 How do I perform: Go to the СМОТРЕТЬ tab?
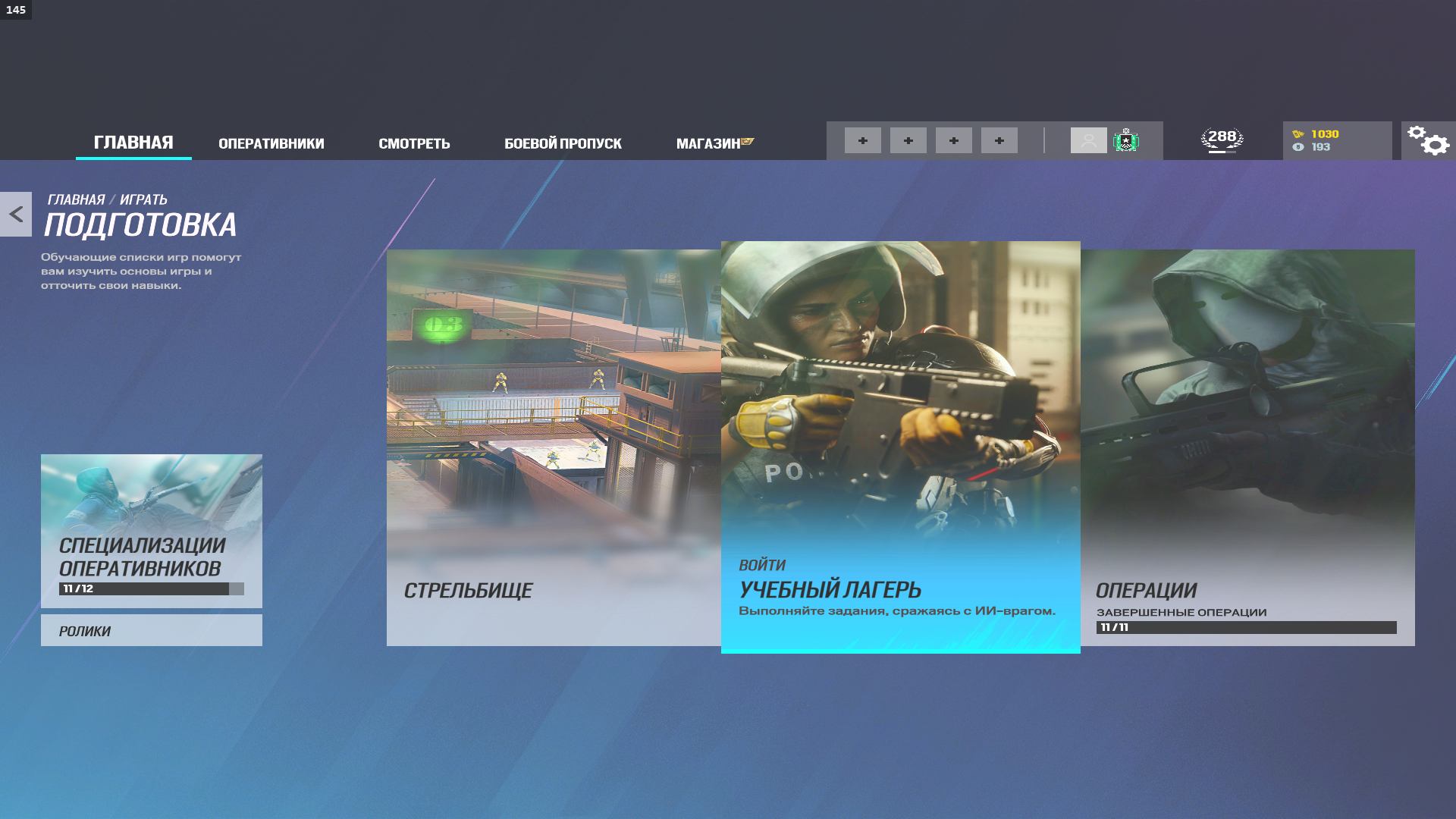tap(414, 143)
